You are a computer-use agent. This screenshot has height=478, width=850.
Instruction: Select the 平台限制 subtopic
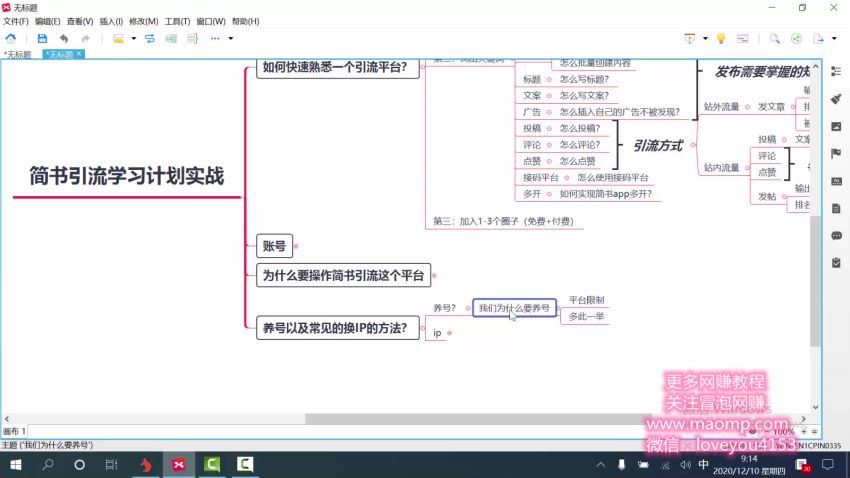(x=586, y=300)
